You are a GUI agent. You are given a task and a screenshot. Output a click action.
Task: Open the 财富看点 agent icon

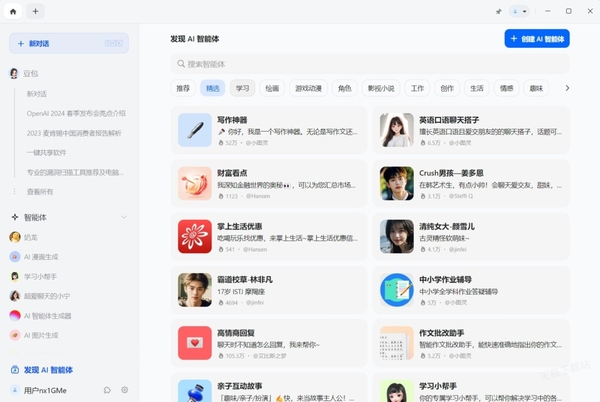[195, 183]
